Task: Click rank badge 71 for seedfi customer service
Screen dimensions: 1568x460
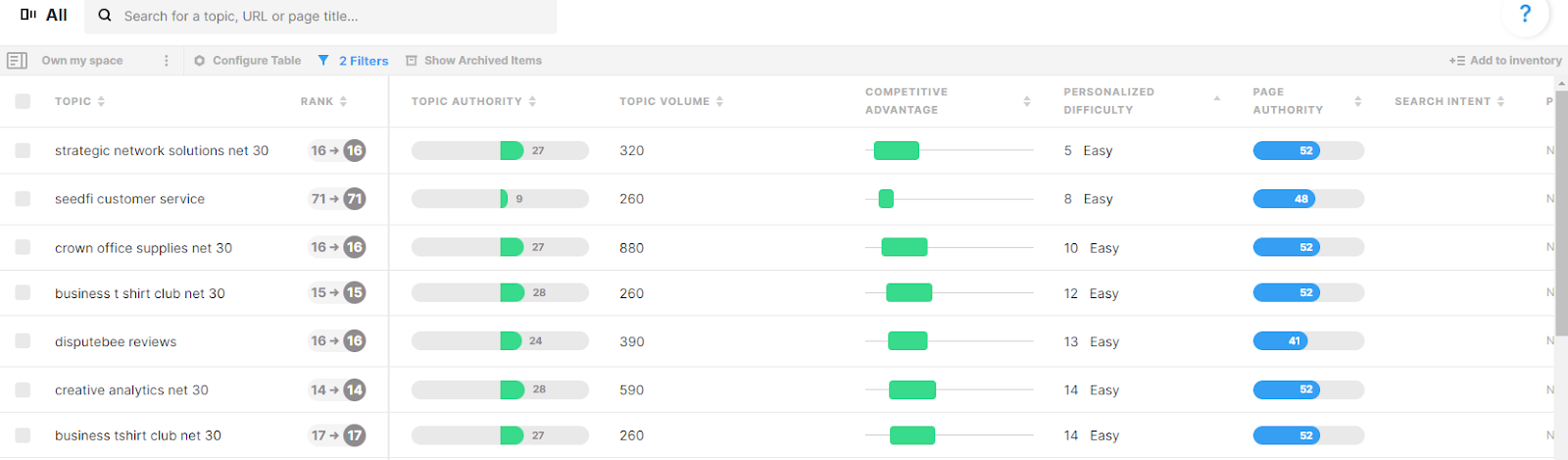Action: (355, 199)
